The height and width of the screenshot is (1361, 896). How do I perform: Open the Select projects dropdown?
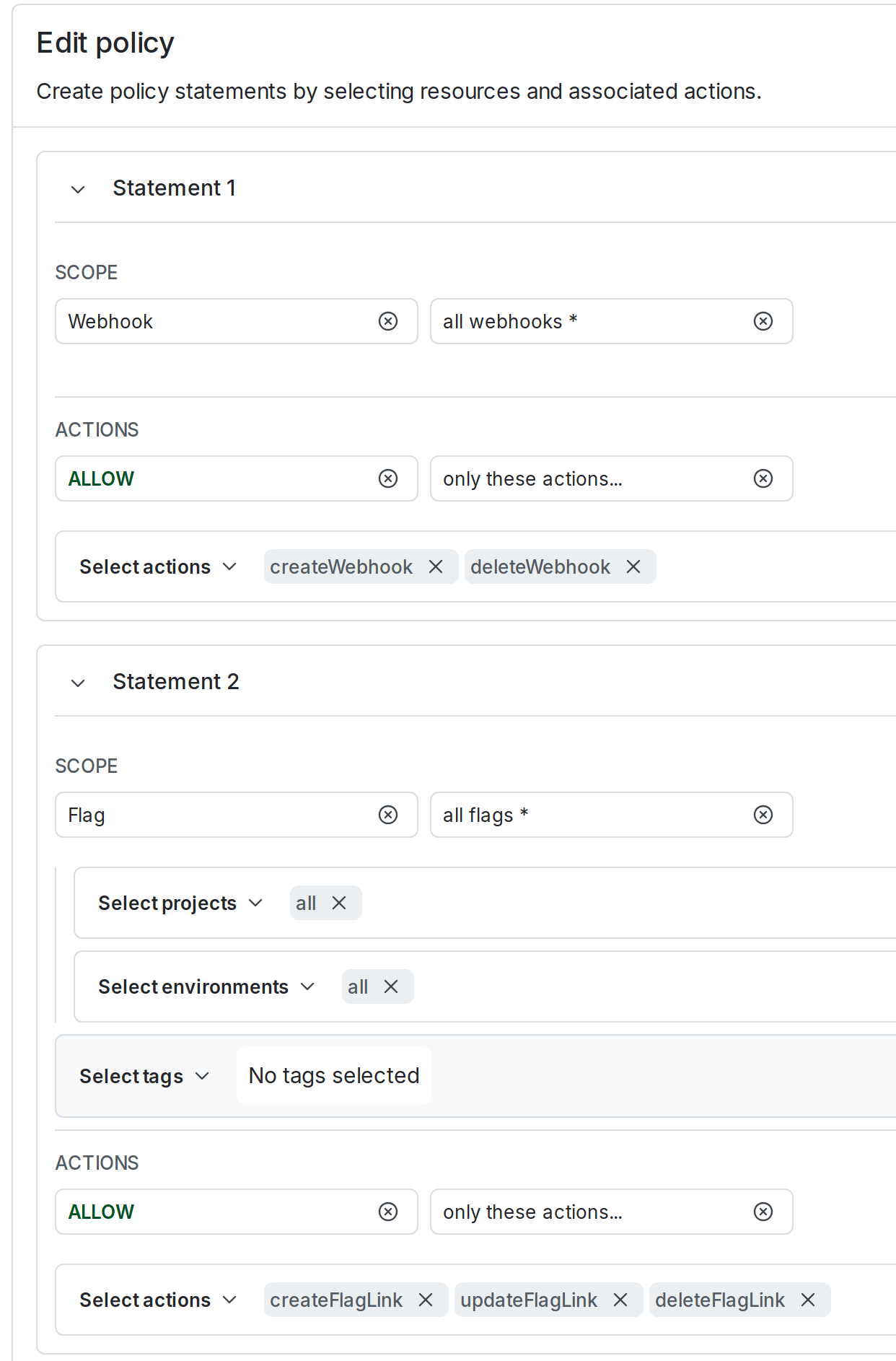click(180, 903)
